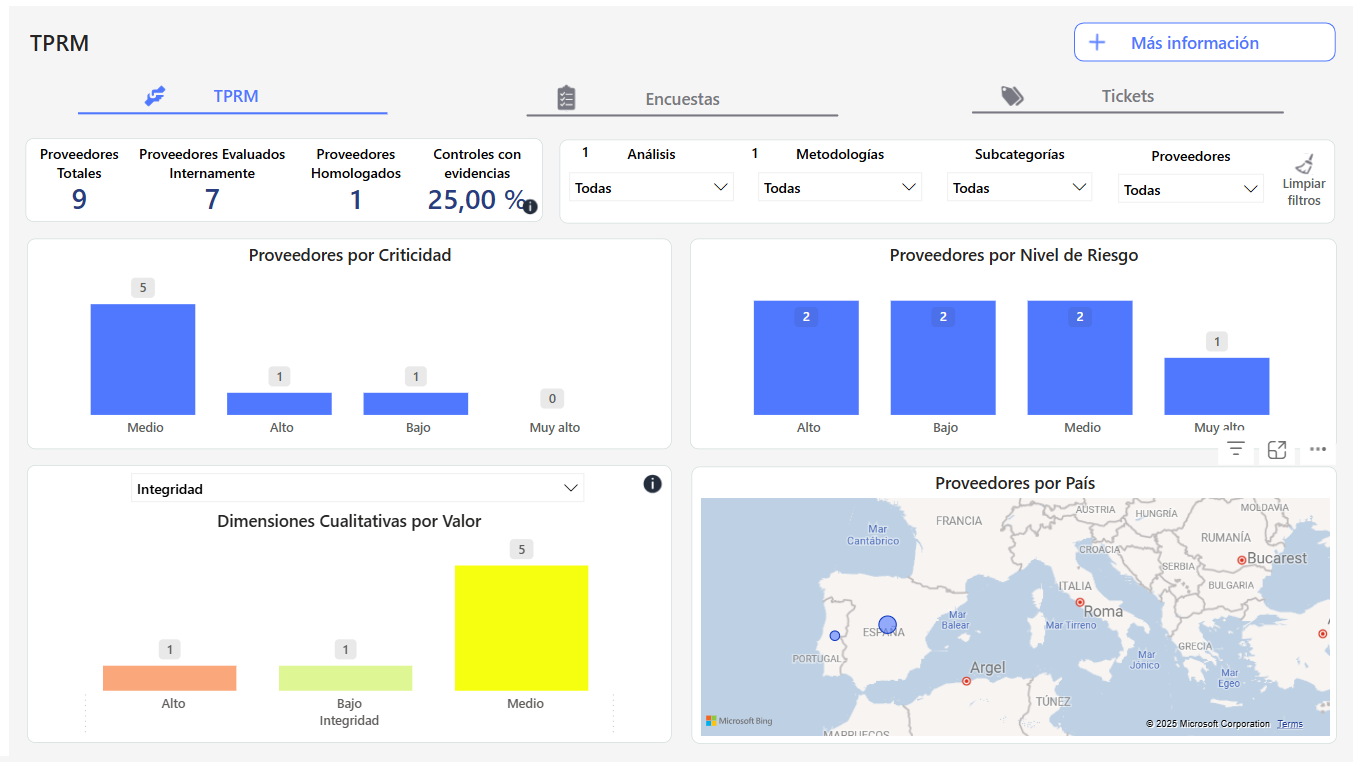Select the yellow Medio bar in Dimensiones chart
The image size is (1353, 762).
click(x=521, y=628)
